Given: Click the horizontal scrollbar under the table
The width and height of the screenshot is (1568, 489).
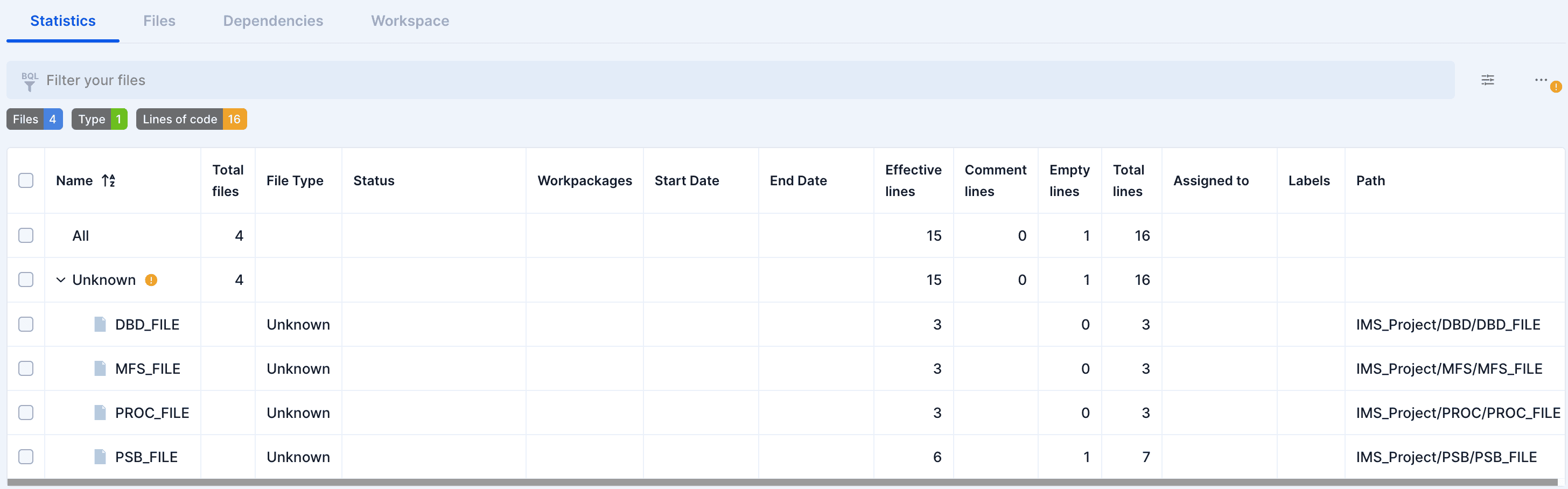Looking at the screenshot, I should [782, 483].
